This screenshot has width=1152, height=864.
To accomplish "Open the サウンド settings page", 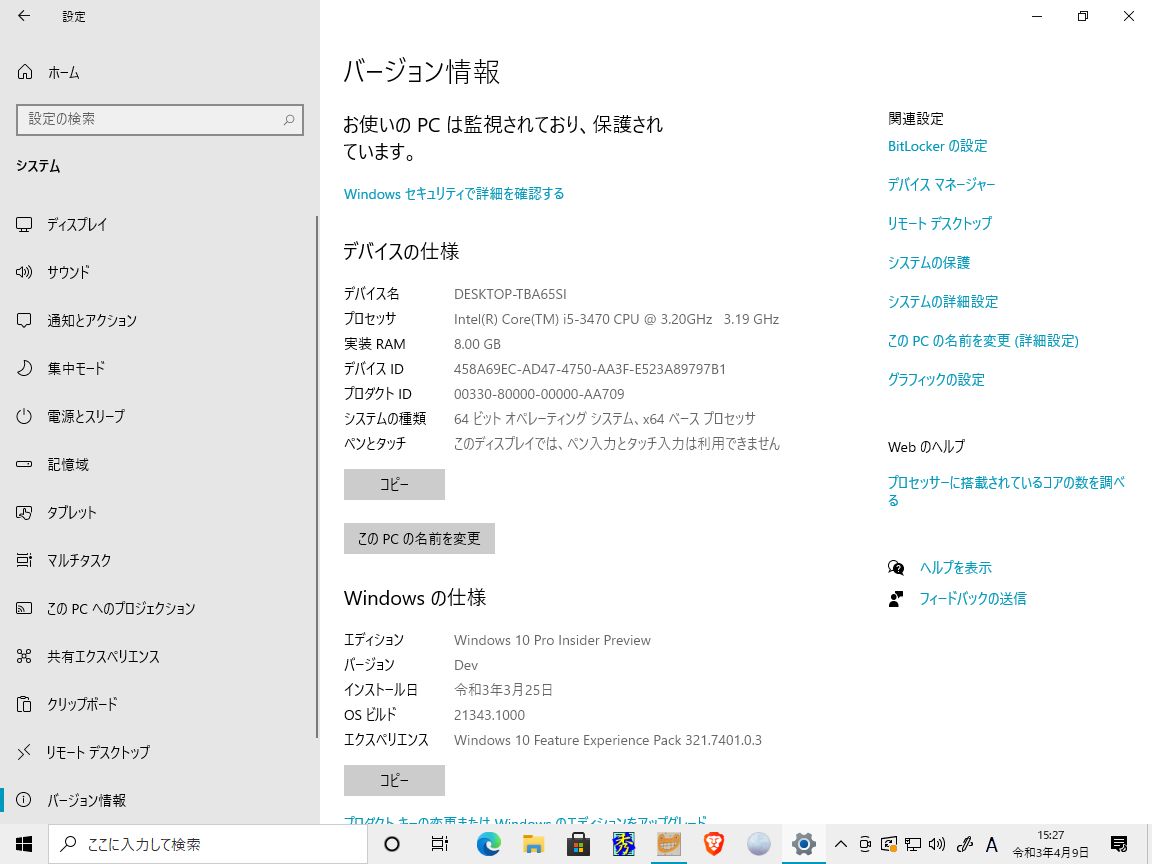I will 70,272.
